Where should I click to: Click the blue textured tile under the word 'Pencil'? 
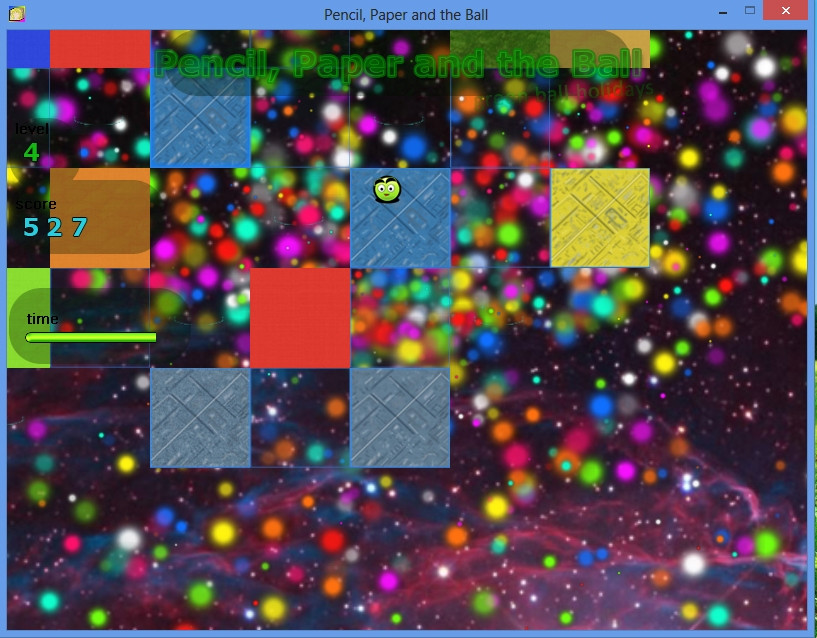coord(200,118)
